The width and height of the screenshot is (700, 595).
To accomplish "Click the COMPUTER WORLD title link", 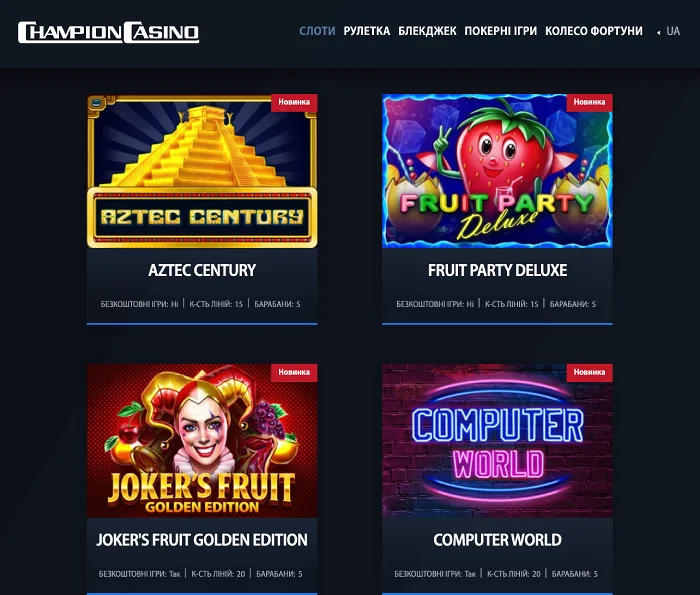I will [x=497, y=540].
